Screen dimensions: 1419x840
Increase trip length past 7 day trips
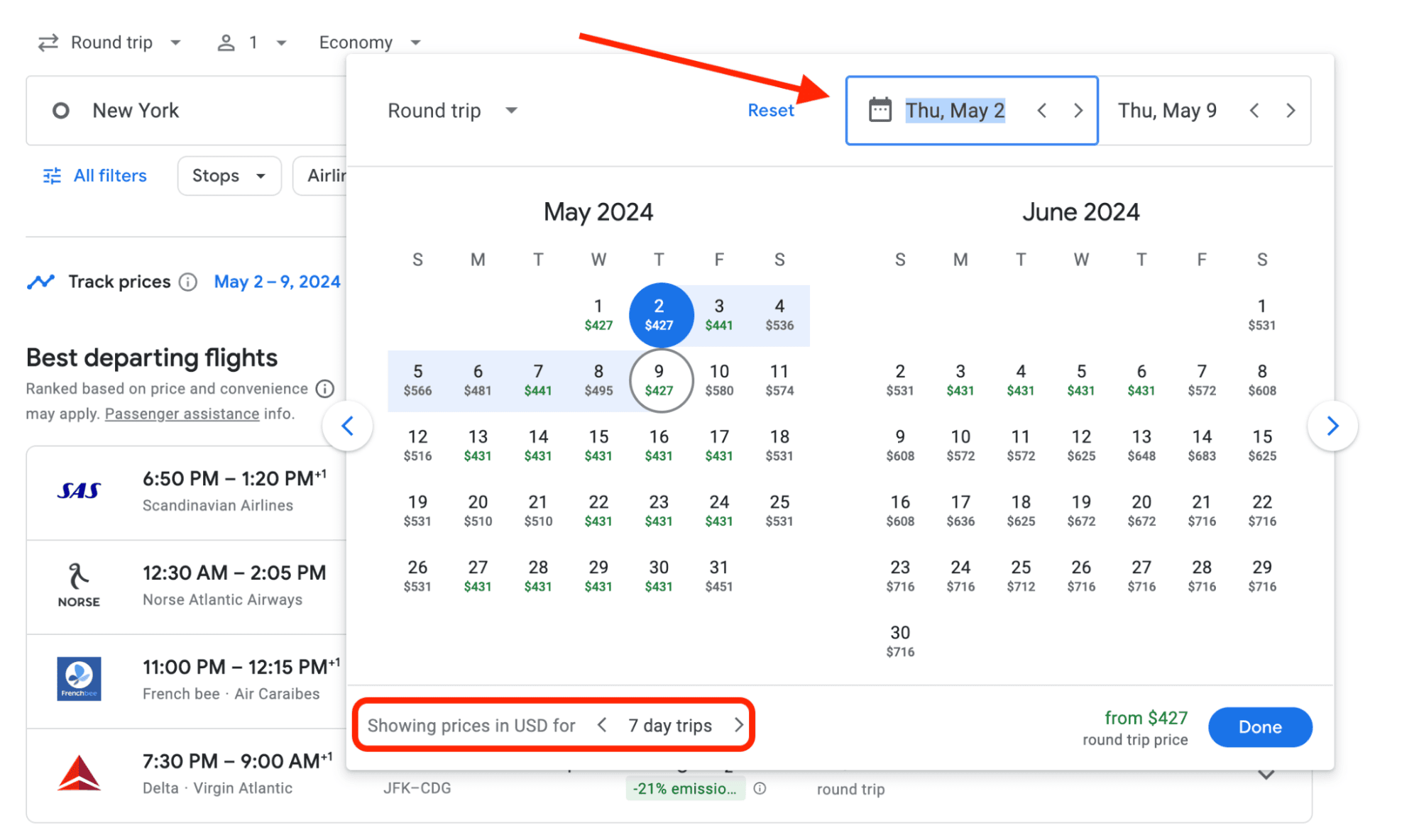[738, 725]
